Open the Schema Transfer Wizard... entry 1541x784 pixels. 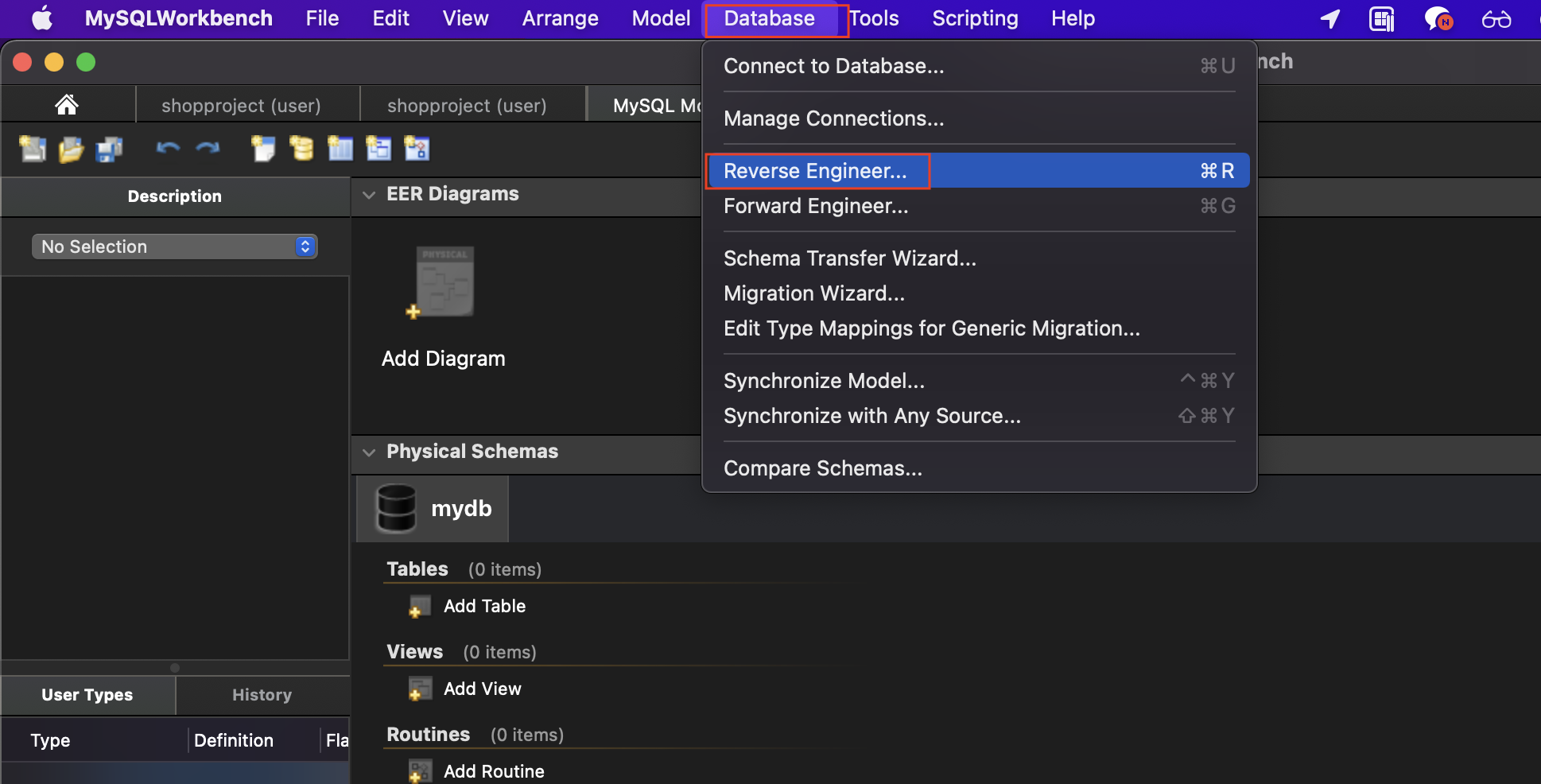point(980,258)
